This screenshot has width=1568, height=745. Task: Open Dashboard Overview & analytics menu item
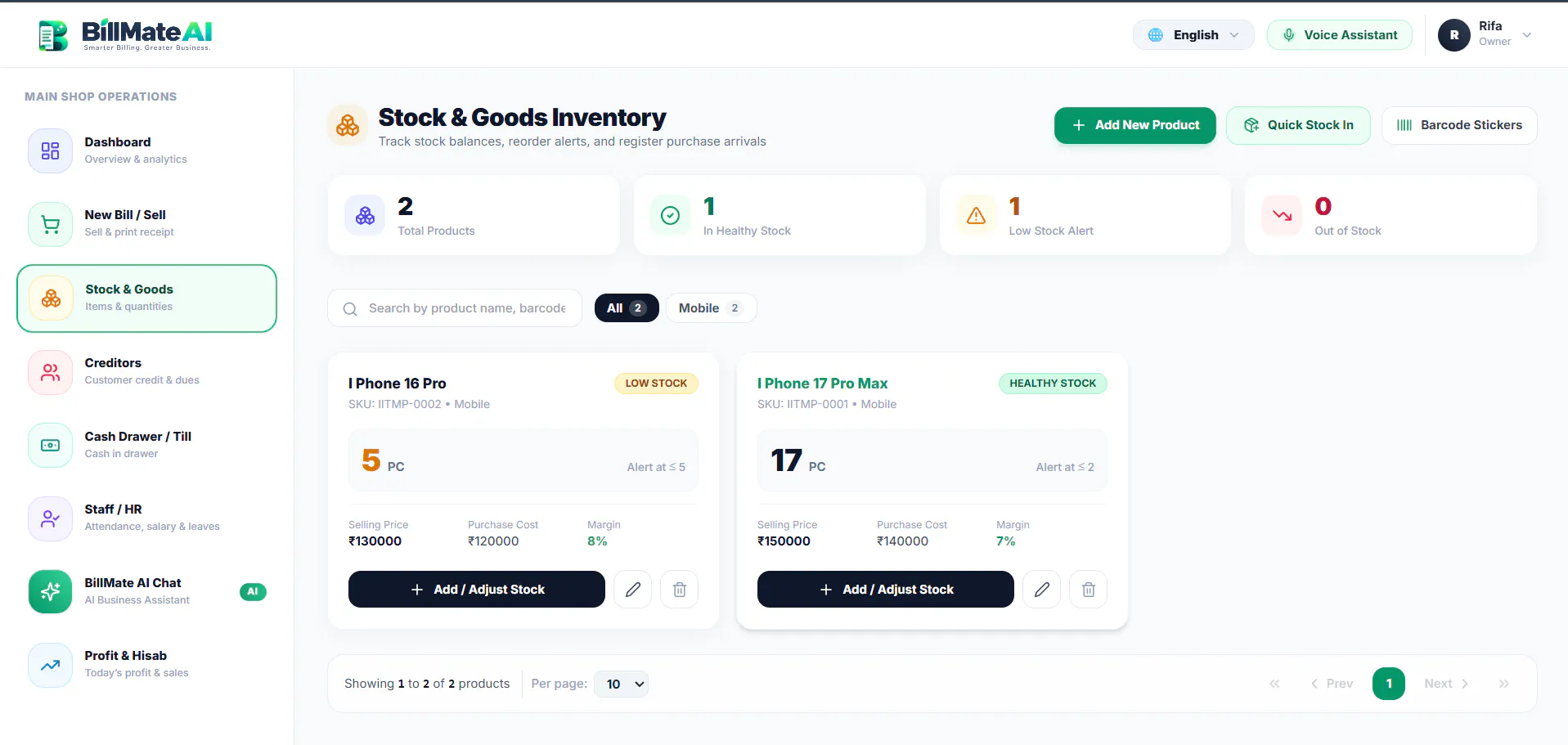coord(146,150)
